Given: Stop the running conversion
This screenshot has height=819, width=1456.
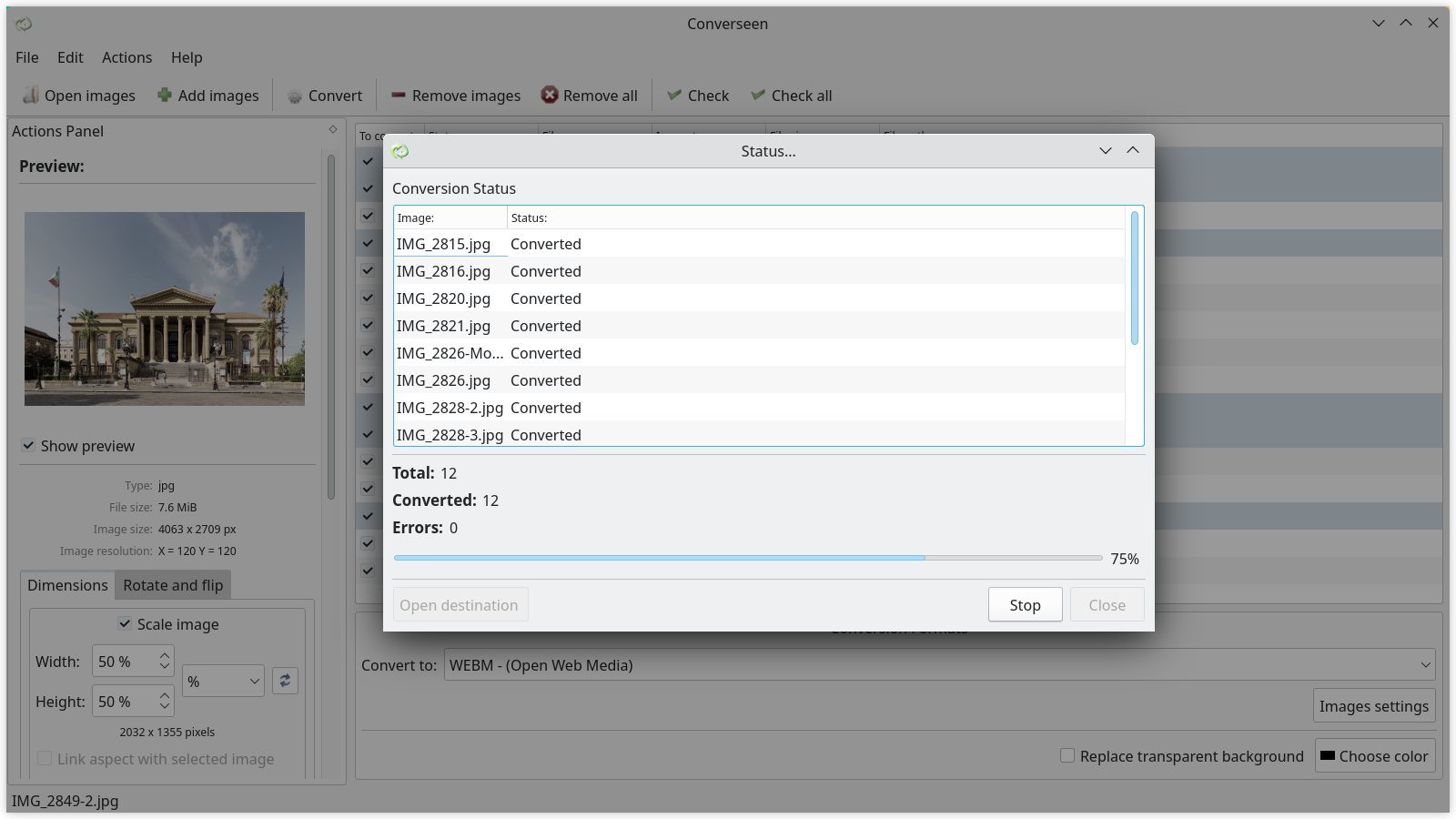Looking at the screenshot, I should [1025, 604].
